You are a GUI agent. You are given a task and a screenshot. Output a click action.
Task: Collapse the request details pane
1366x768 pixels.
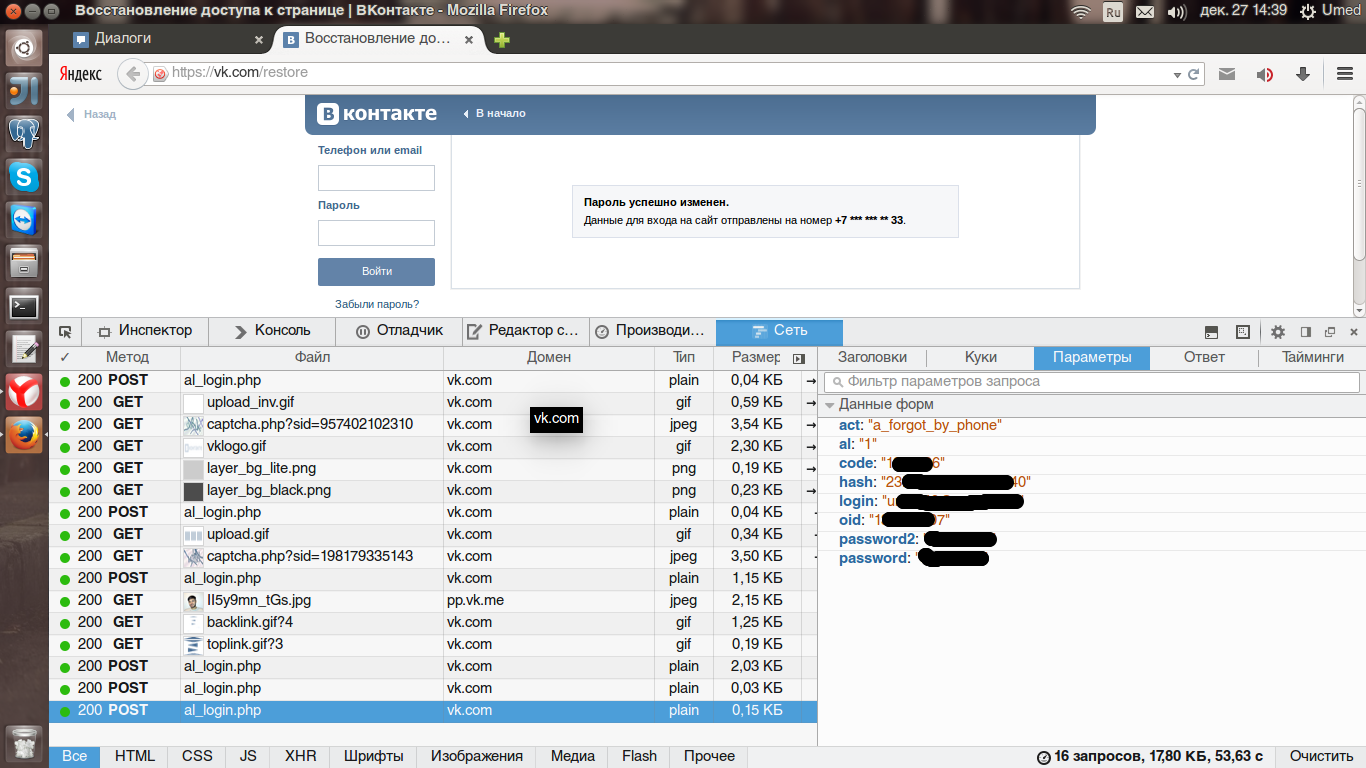point(798,358)
